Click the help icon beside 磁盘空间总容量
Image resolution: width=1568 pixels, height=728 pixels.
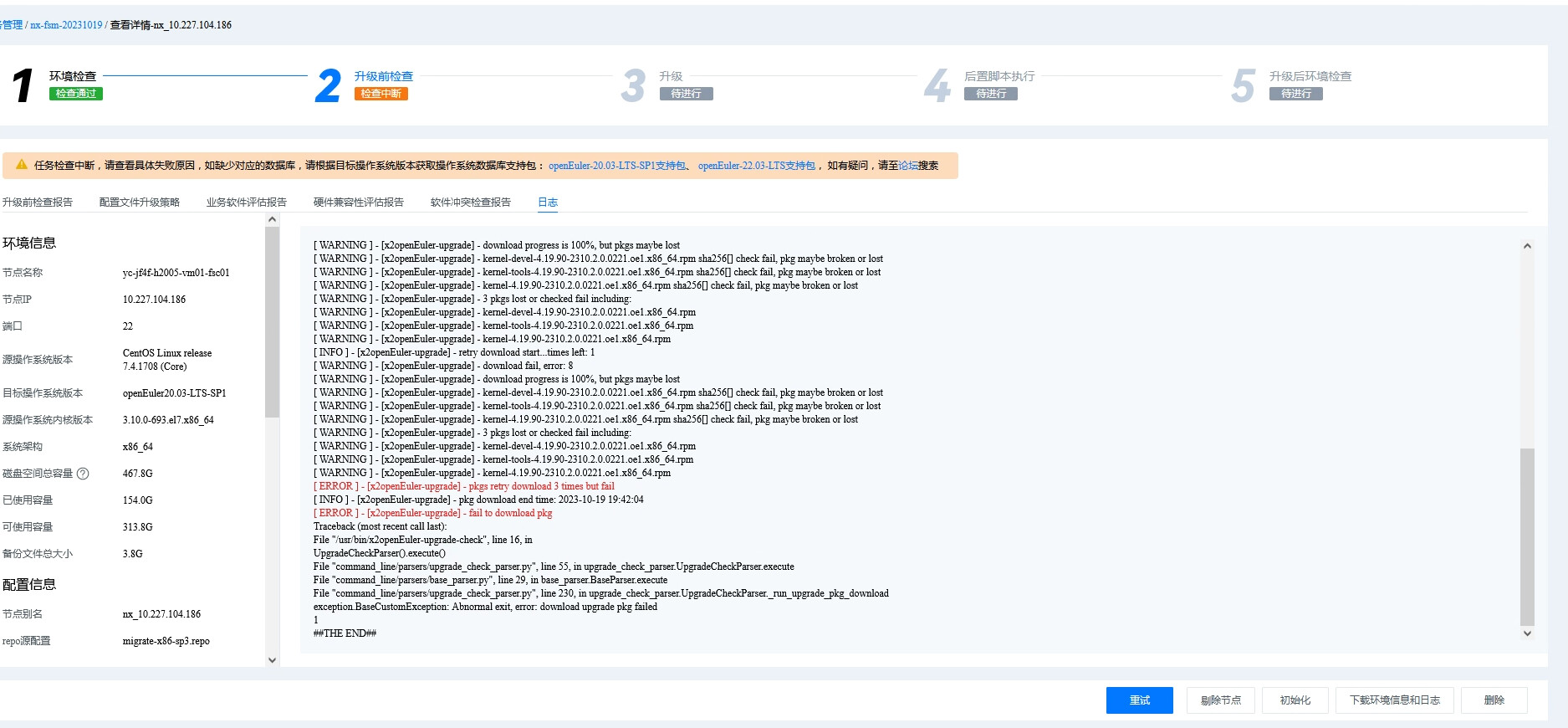tap(83, 474)
